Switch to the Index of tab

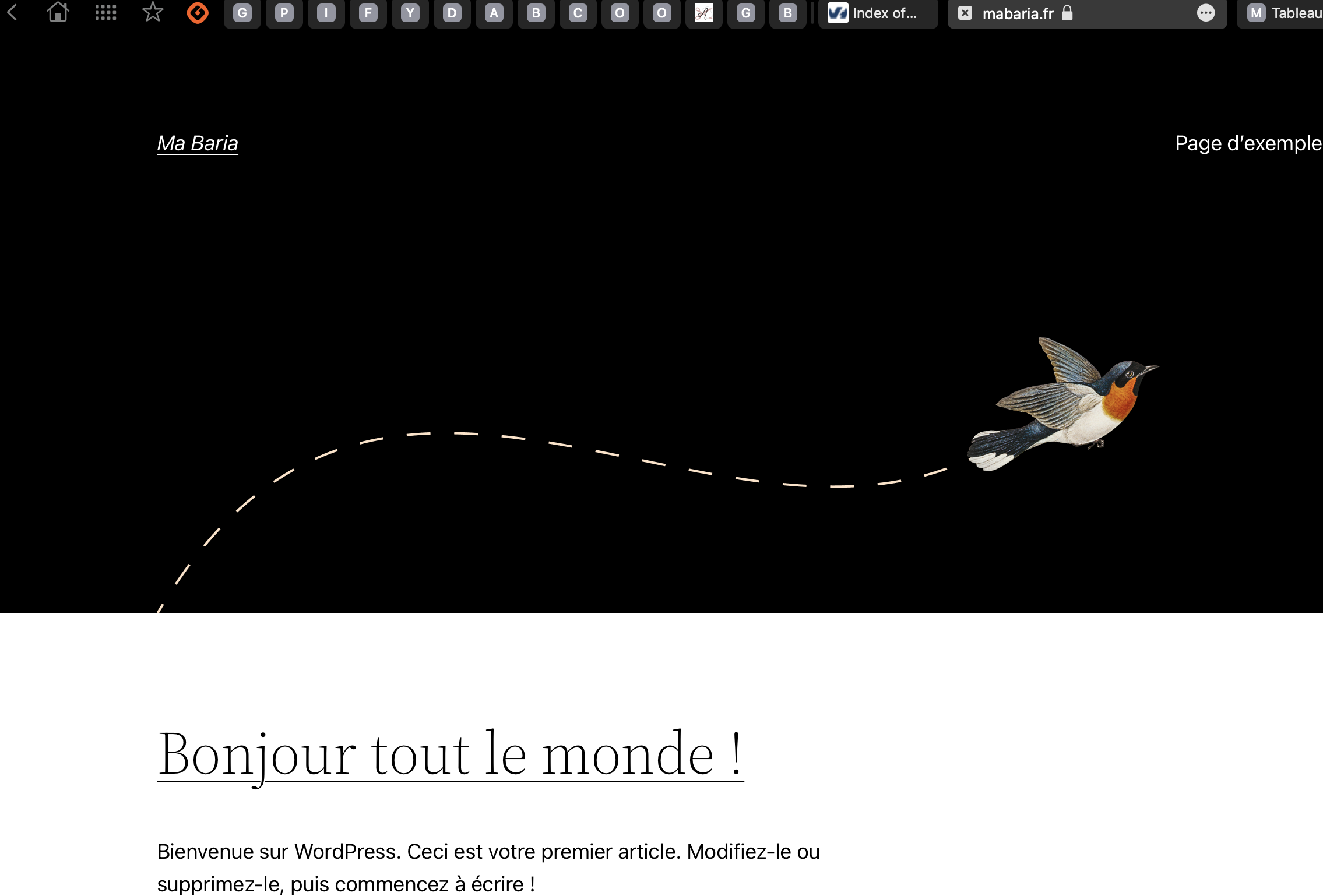tap(878, 13)
